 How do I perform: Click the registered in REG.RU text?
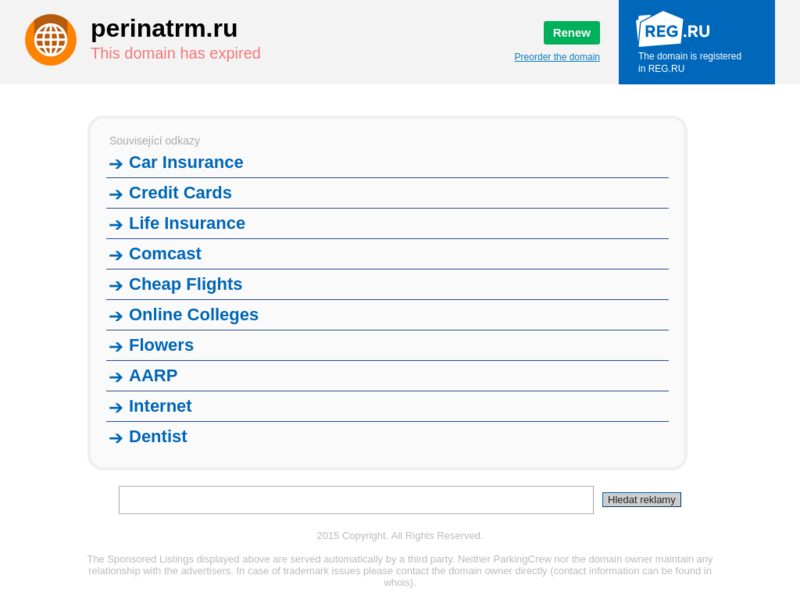pos(689,62)
